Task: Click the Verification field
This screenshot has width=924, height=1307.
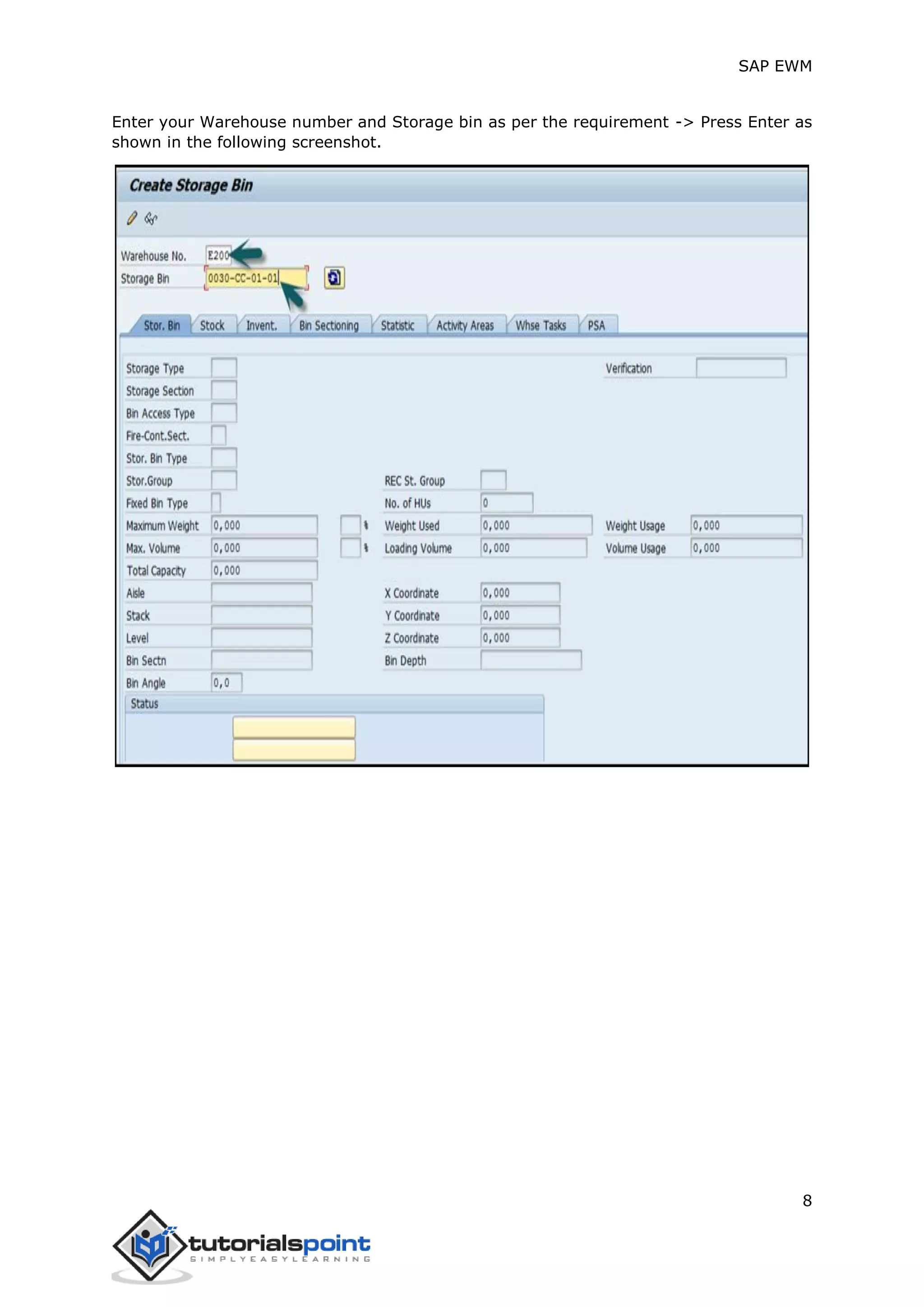Action: pyautogui.click(x=741, y=368)
